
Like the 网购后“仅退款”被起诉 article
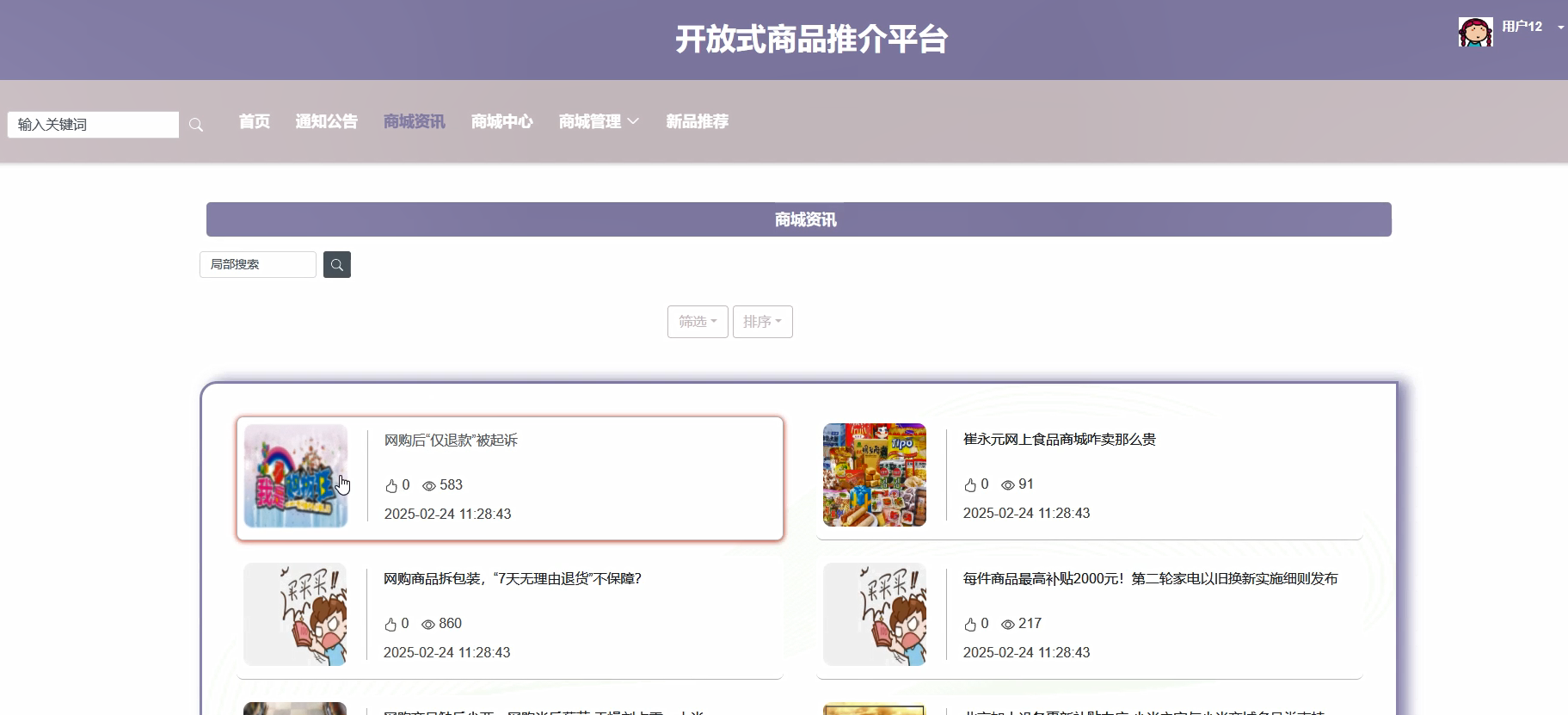pyautogui.click(x=391, y=486)
